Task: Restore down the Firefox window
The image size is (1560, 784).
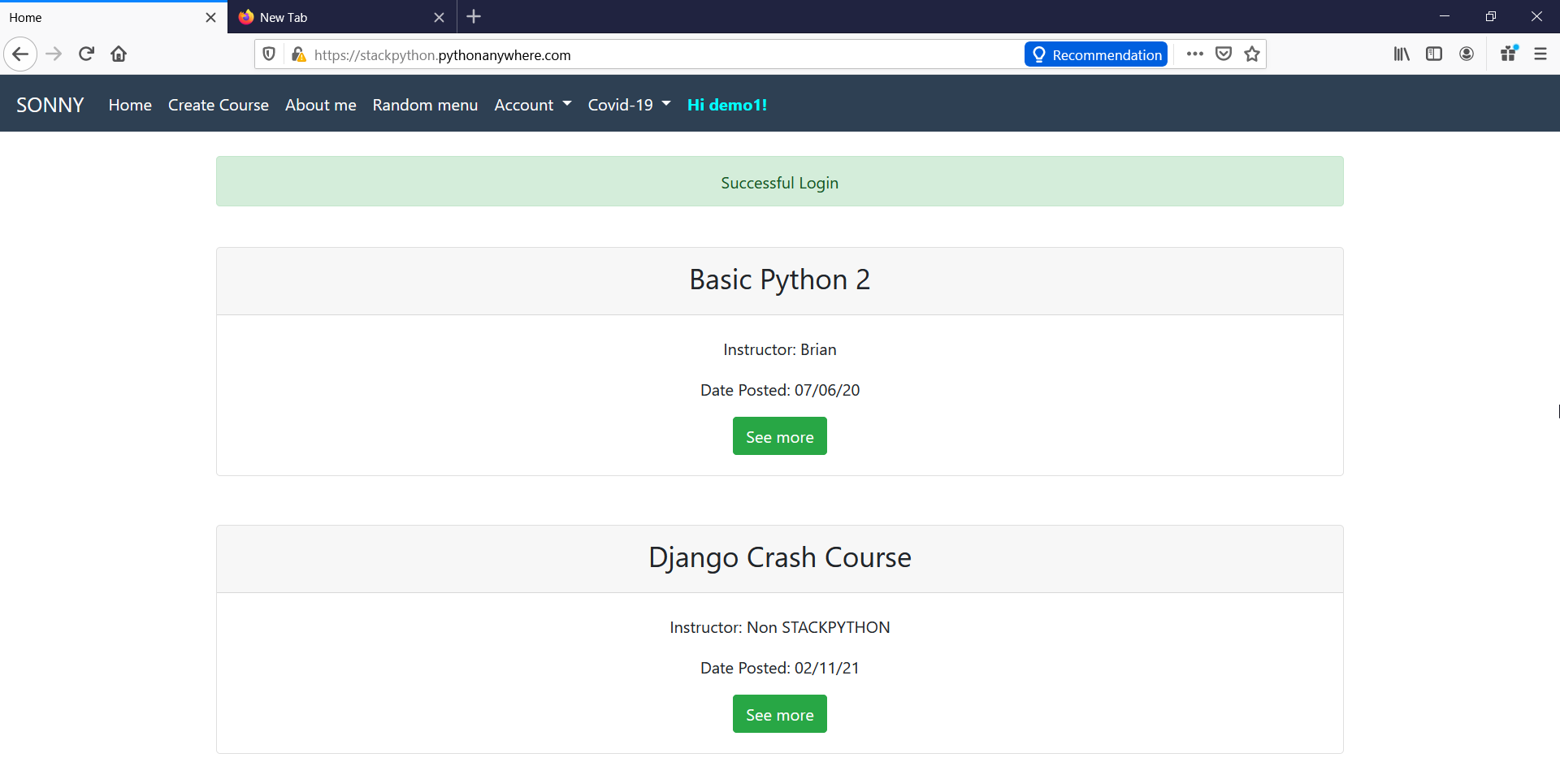Action: click(1491, 16)
